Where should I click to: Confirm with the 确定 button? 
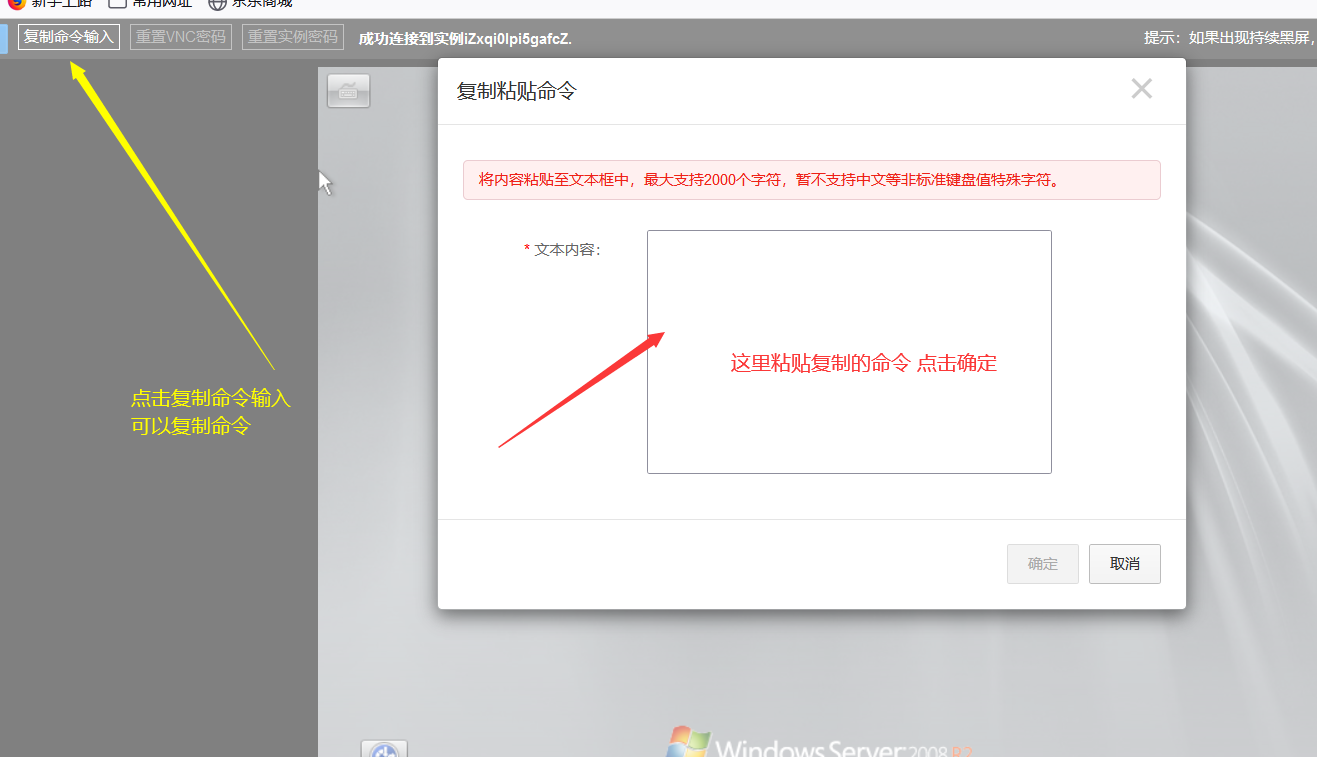coord(1043,564)
